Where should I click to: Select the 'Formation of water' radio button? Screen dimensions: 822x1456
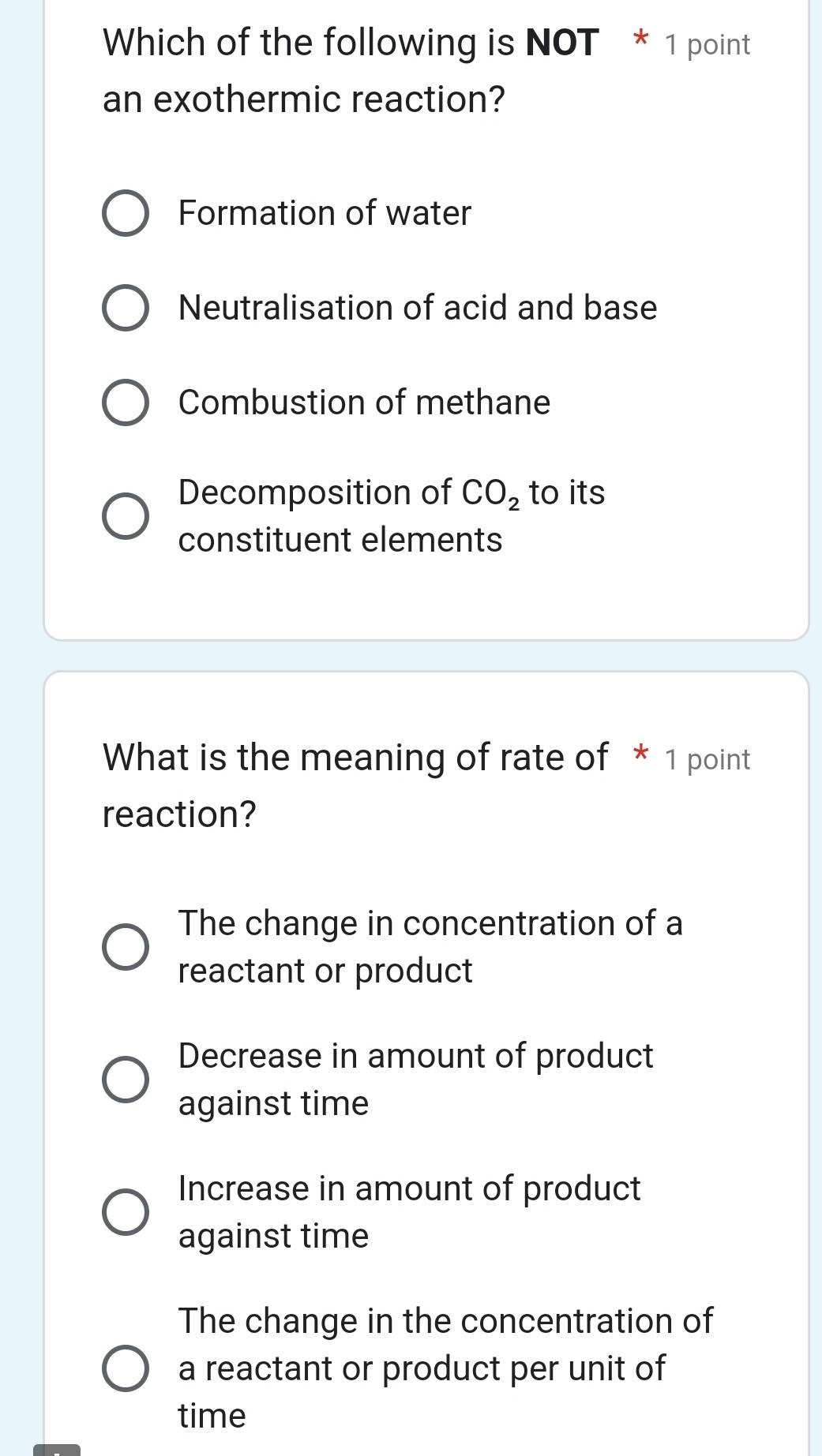(x=125, y=213)
